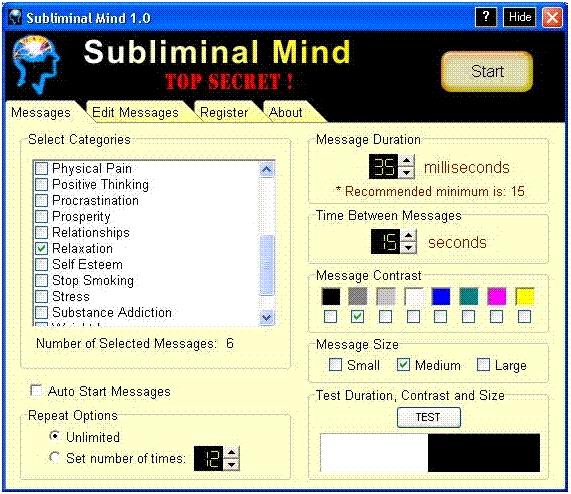Click the brain head logo icon
571x494 pixels.
(36, 64)
